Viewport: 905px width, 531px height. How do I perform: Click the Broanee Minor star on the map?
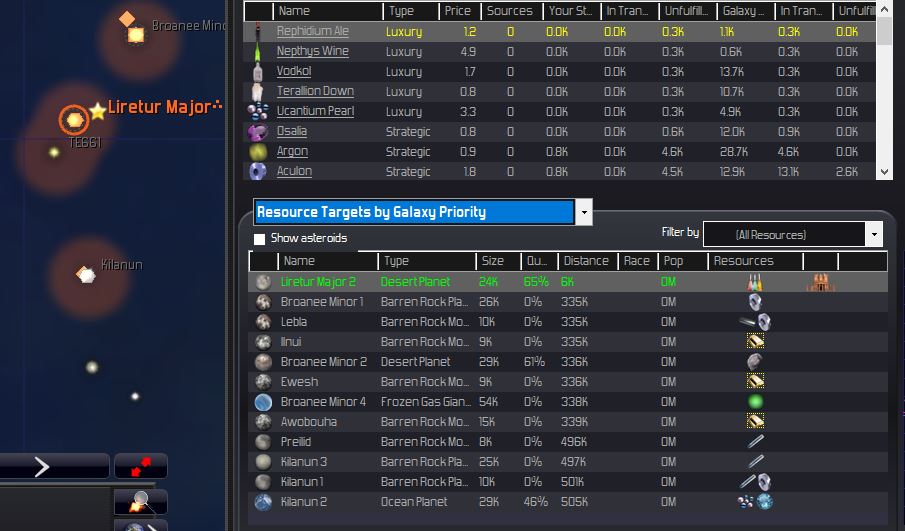point(136,35)
